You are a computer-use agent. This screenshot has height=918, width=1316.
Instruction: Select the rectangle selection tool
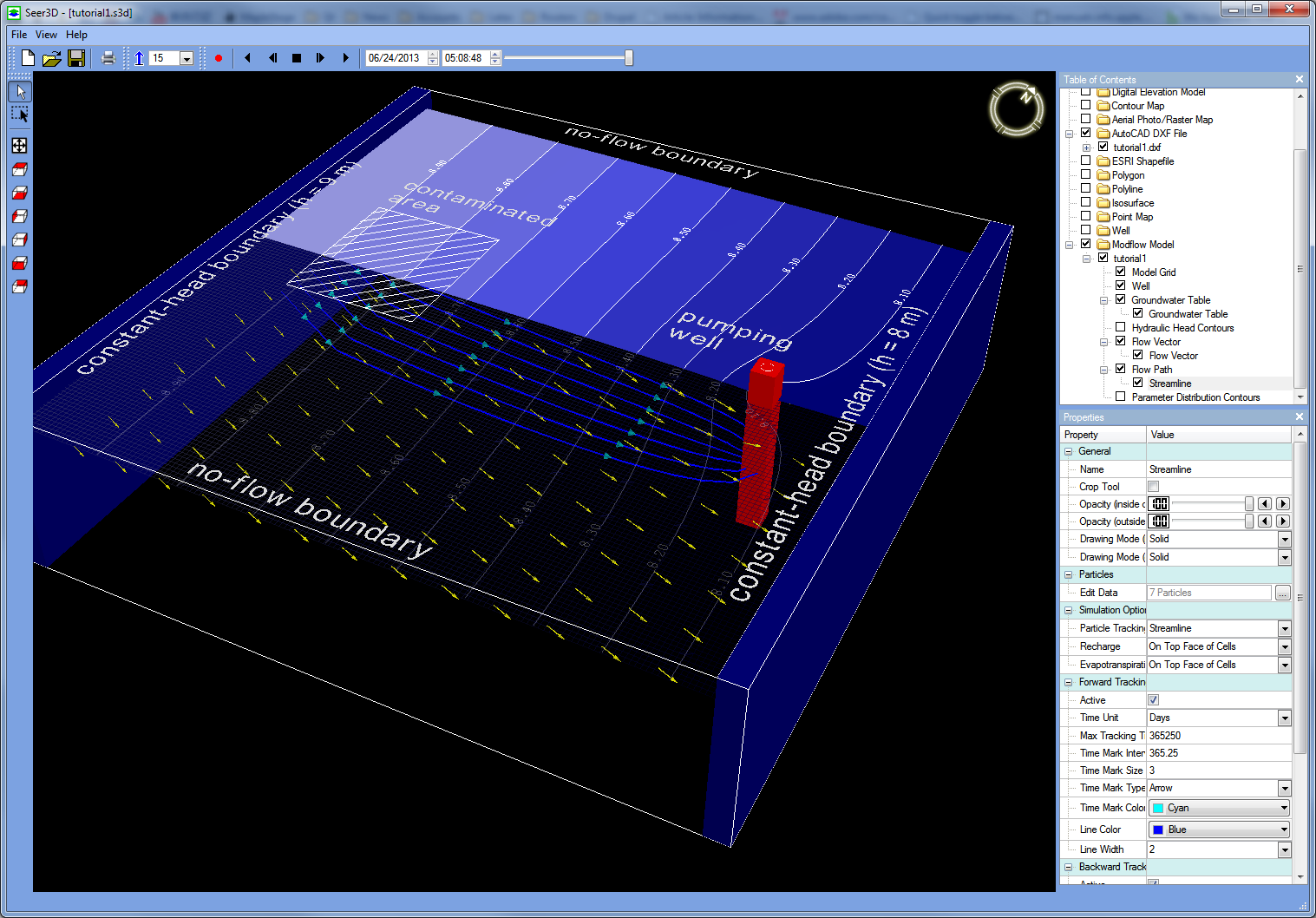[x=20, y=115]
